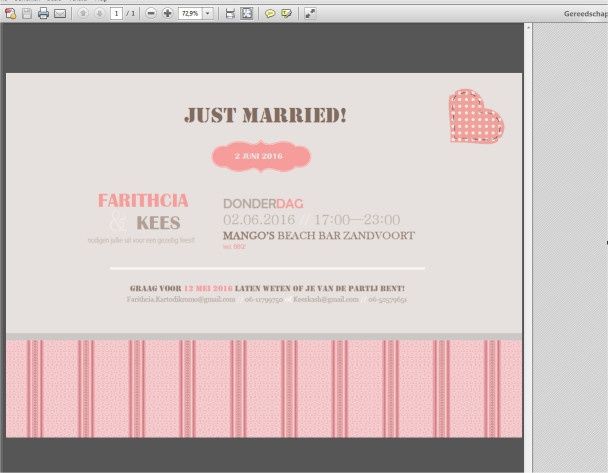Image resolution: width=608 pixels, height=473 pixels.
Task: Click the Create PDF icon
Action: [x=10, y=14]
